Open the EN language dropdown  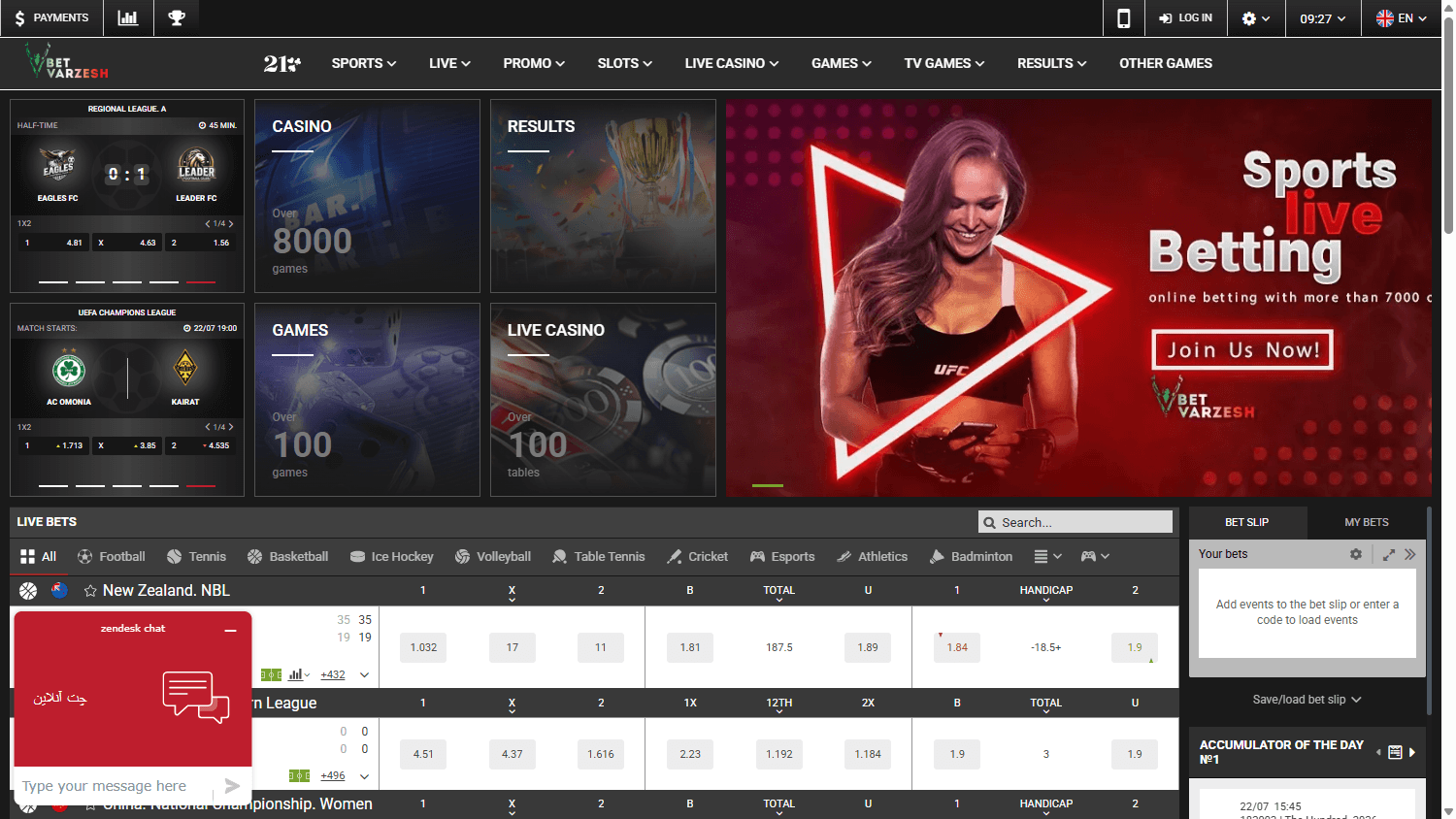pyautogui.click(x=1402, y=18)
